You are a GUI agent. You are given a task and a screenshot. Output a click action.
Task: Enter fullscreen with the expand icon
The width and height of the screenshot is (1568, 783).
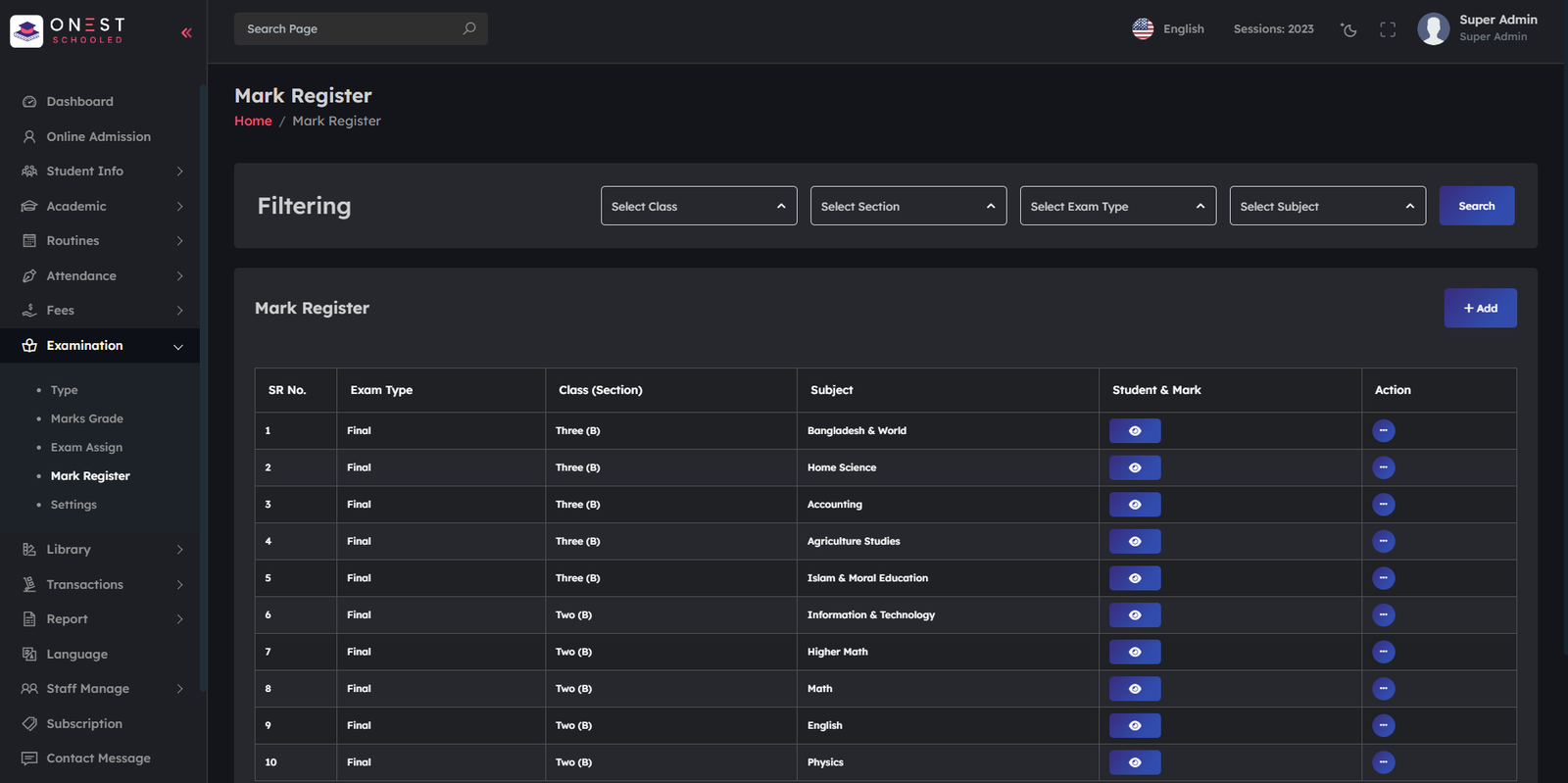[x=1388, y=29]
